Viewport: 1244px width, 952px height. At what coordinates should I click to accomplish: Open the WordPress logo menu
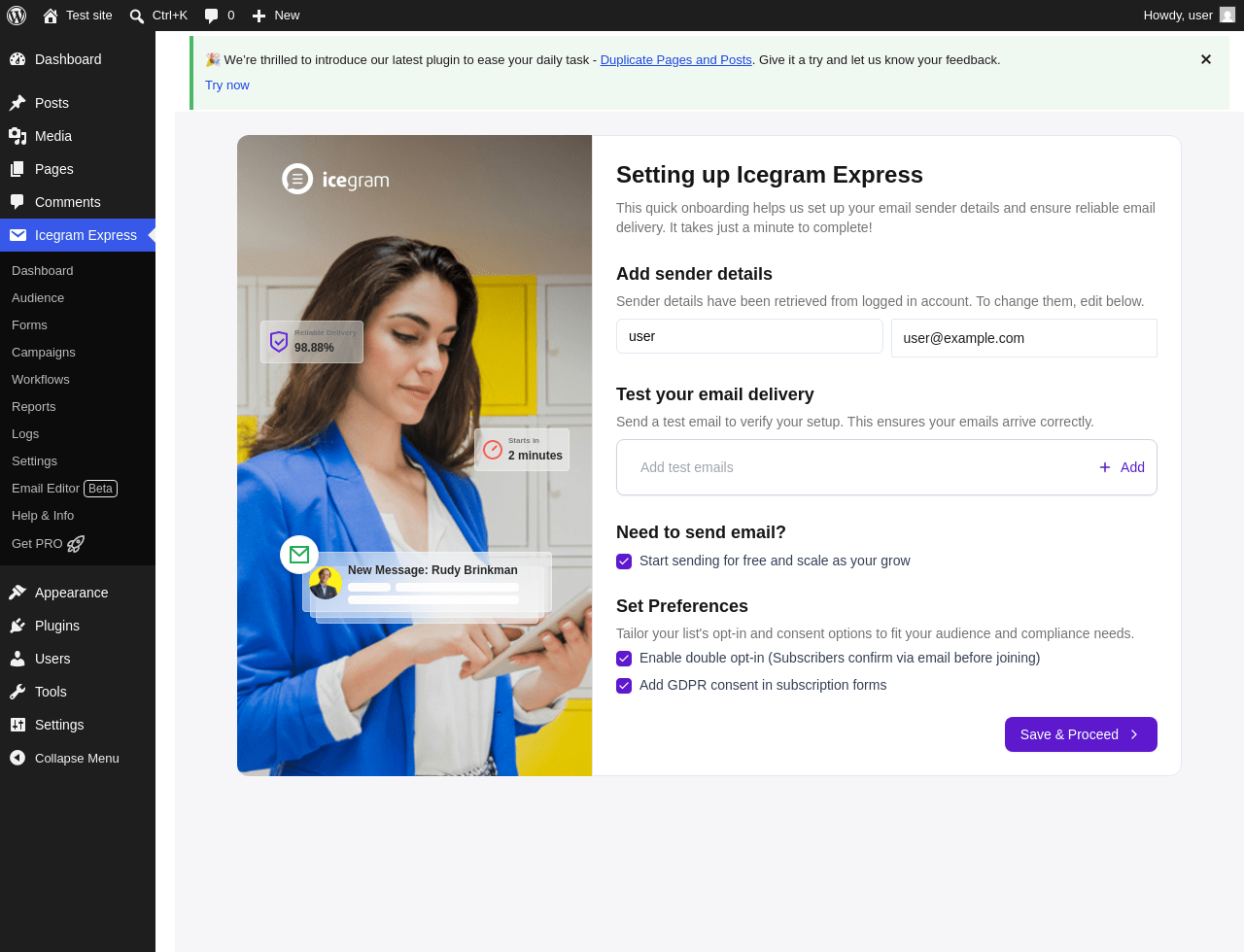(x=17, y=16)
